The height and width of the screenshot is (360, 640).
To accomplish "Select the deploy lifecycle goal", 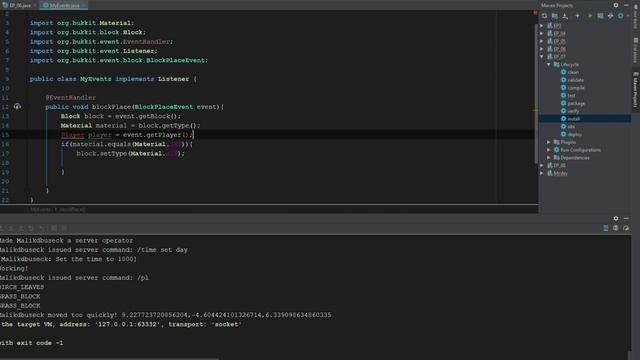I will click(575, 134).
